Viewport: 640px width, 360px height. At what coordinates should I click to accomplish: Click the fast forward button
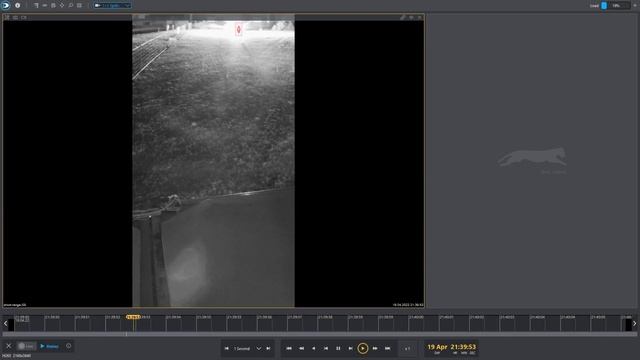(x=375, y=348)
